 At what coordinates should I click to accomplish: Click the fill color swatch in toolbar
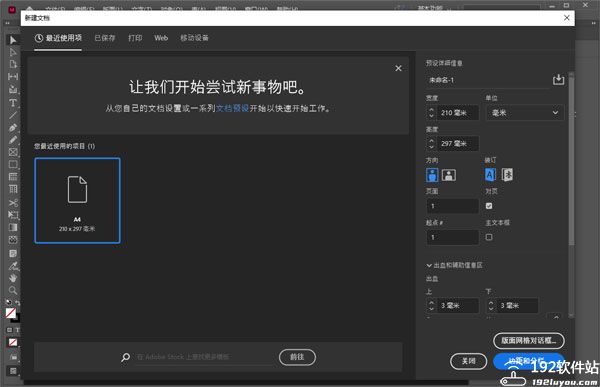[x=11, y=313]
